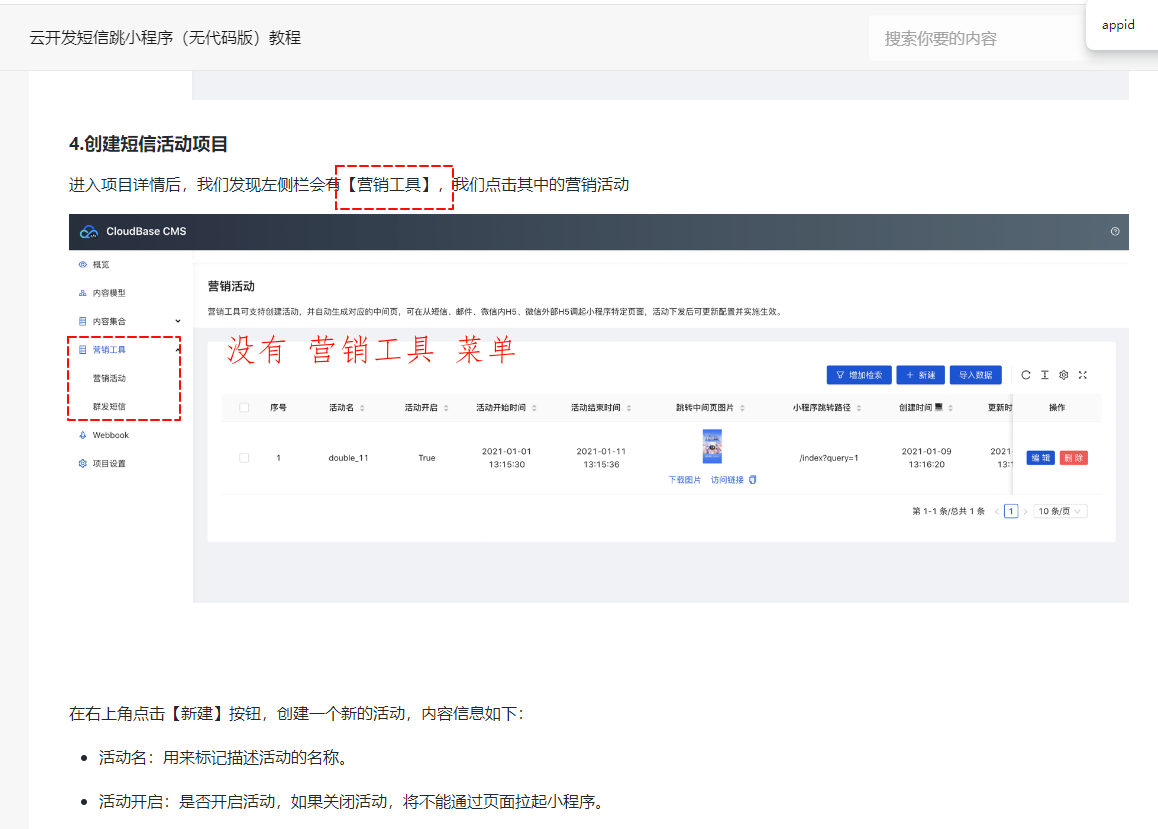The image size is (1158, 829).
Task: Sort by 跳转中间页图片 column arrows
Action: point(742,407)
